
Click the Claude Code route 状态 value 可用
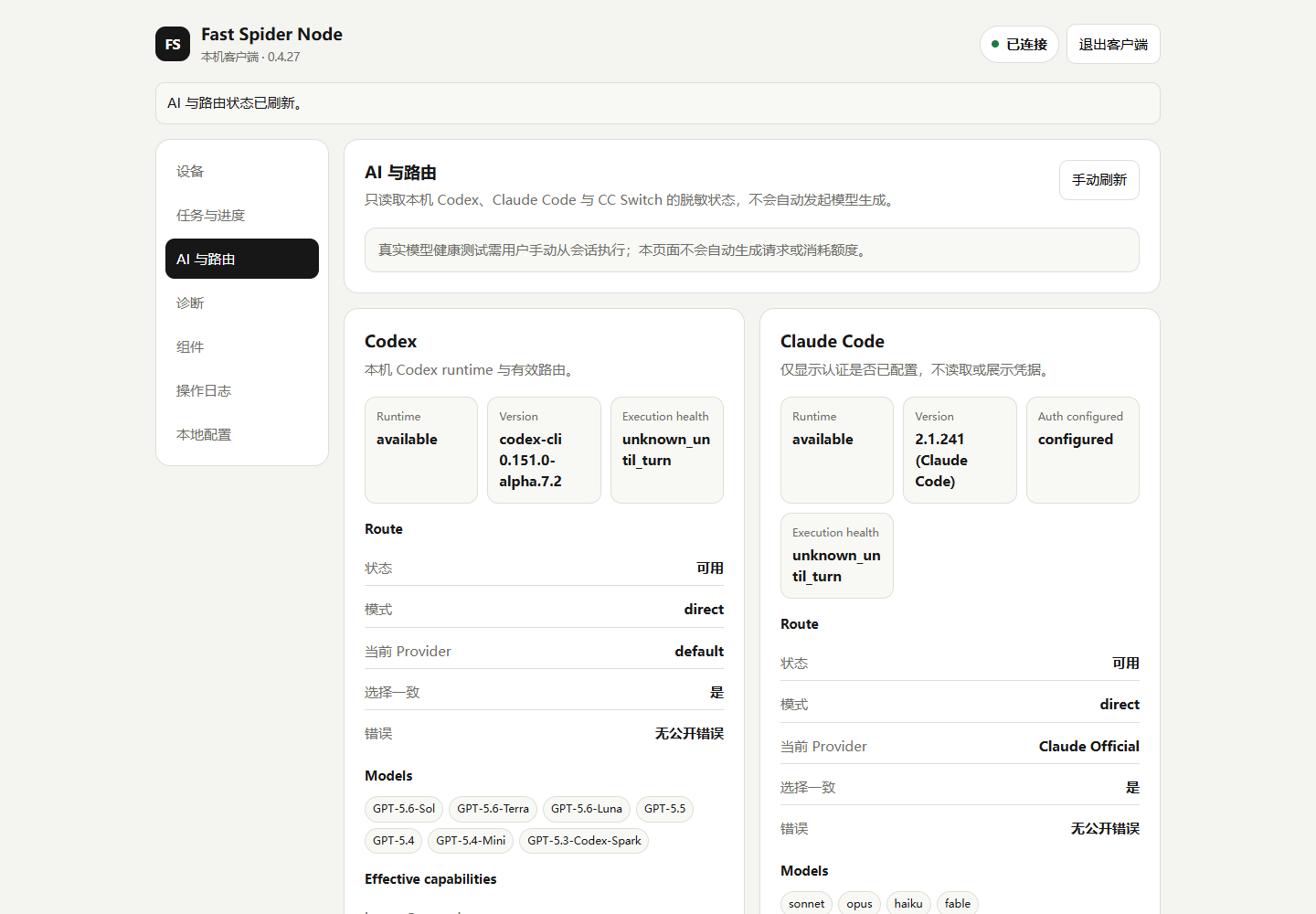pos(1126,664)
